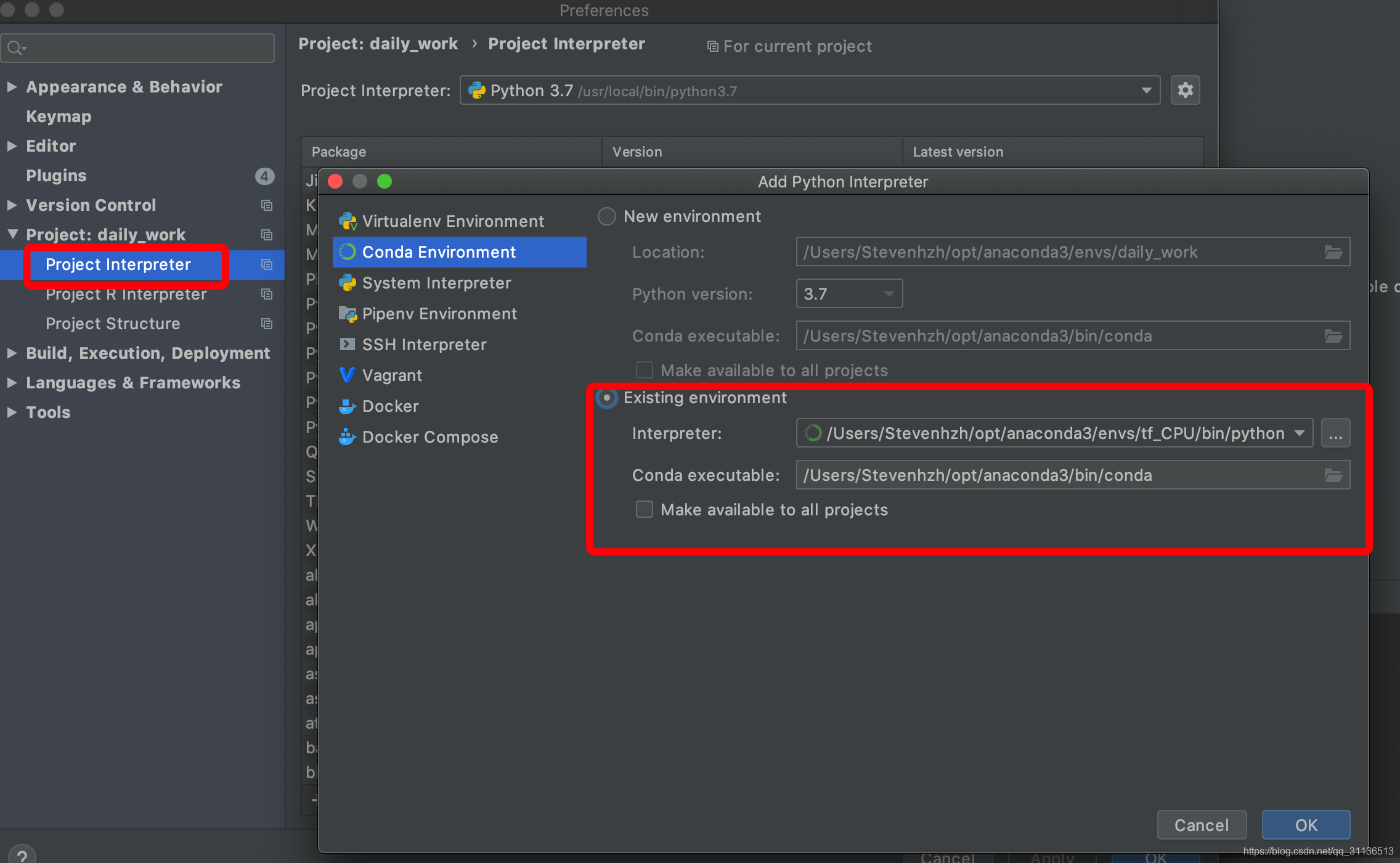This screenshot has width=1400, height=863.
Task: Click the copy icon on Project Structure row
Action: 267,324
